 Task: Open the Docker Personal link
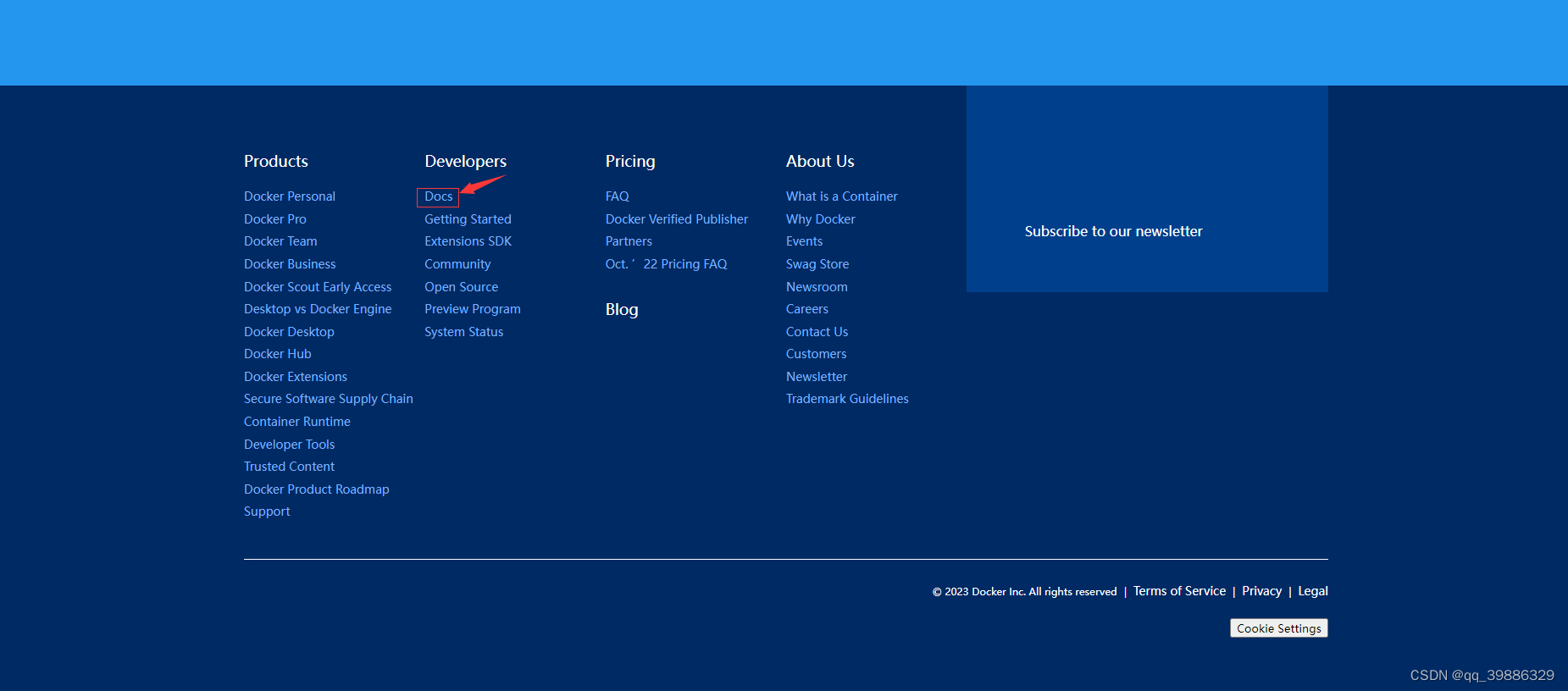coord(290,196)
